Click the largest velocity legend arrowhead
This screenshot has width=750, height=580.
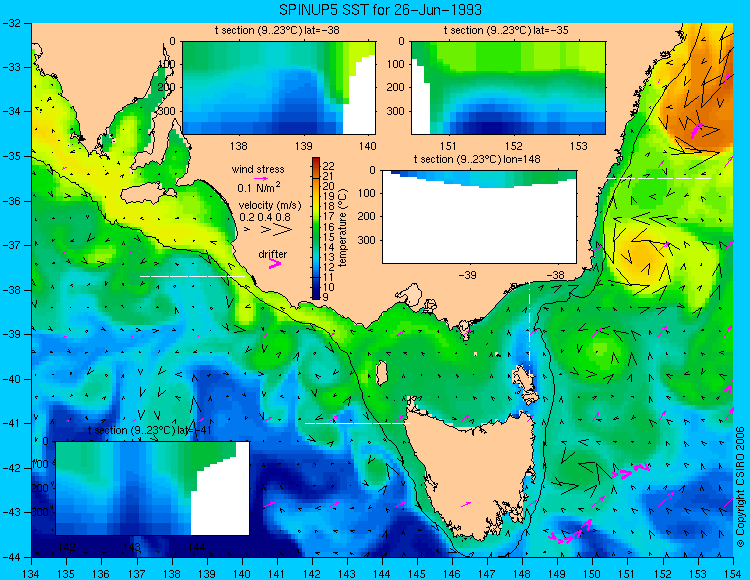[x=282, y=230]
